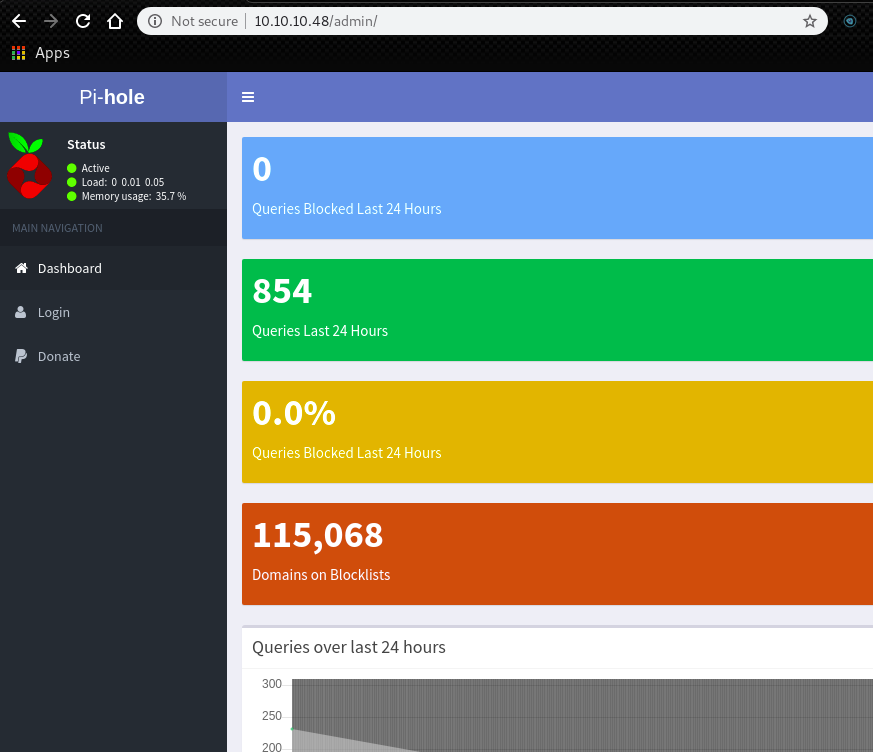Open the Apps grid in the bookmarks bar

tap(40, 53)
